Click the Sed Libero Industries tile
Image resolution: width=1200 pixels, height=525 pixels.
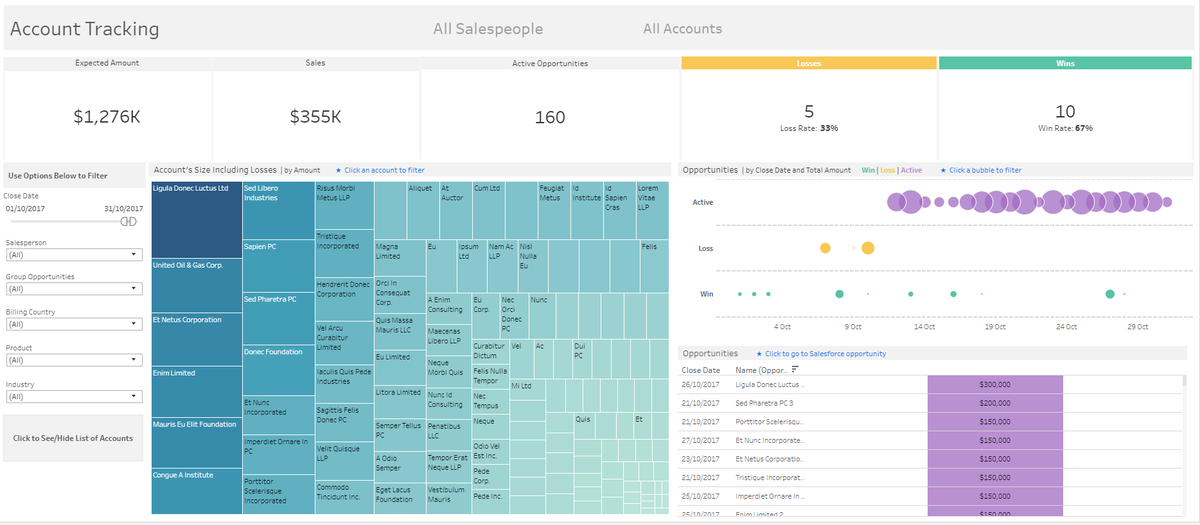tap(278, 210)
